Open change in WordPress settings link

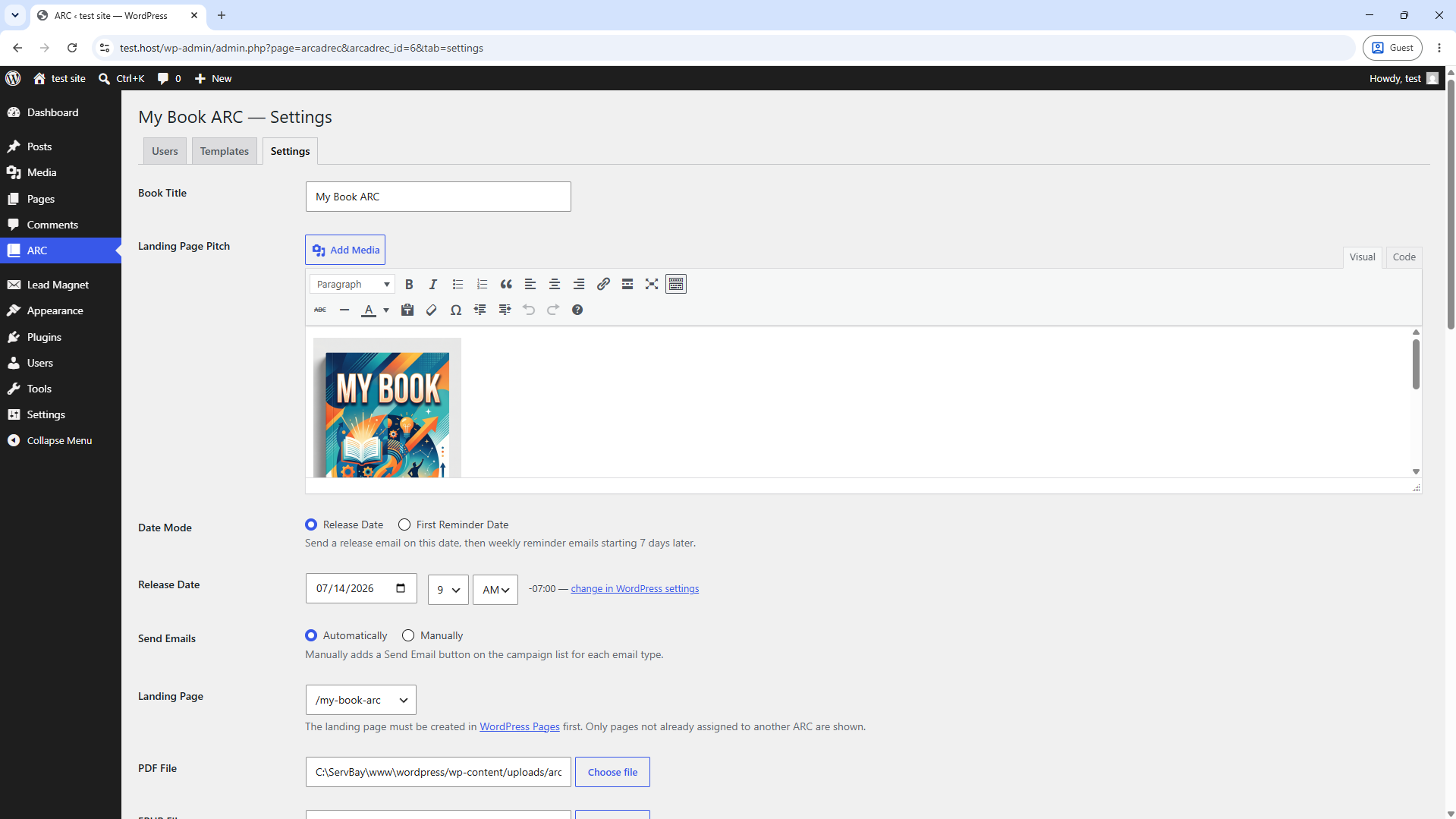tap(635, 589)
